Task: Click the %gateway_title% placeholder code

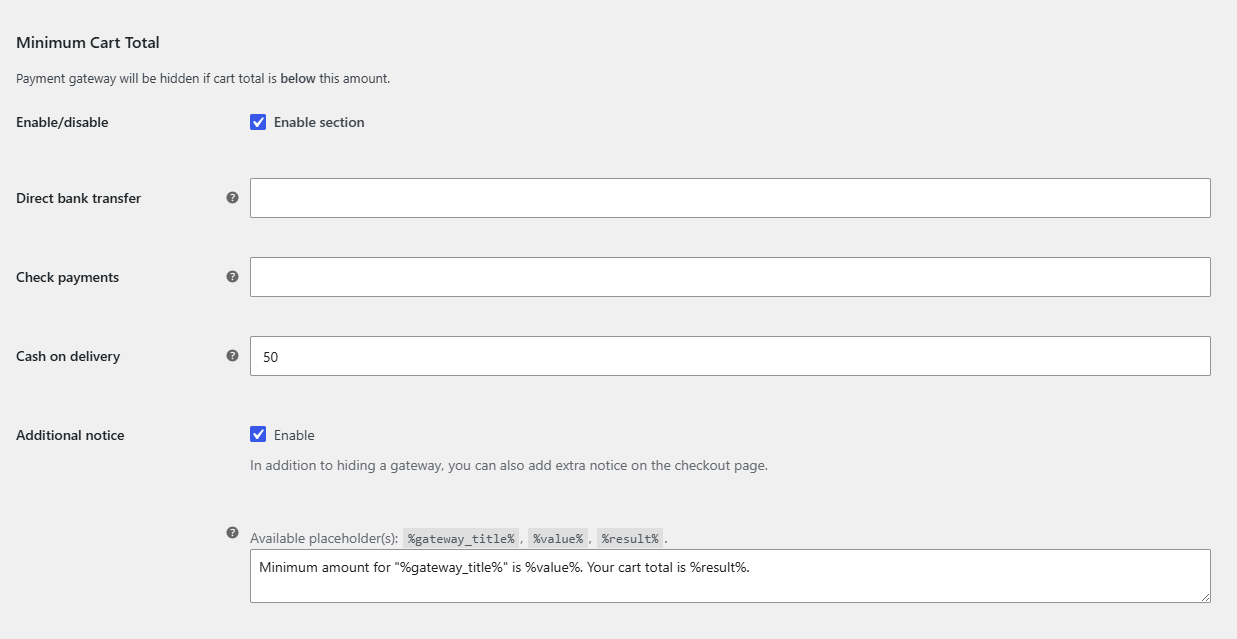Action: pos(461,538)
